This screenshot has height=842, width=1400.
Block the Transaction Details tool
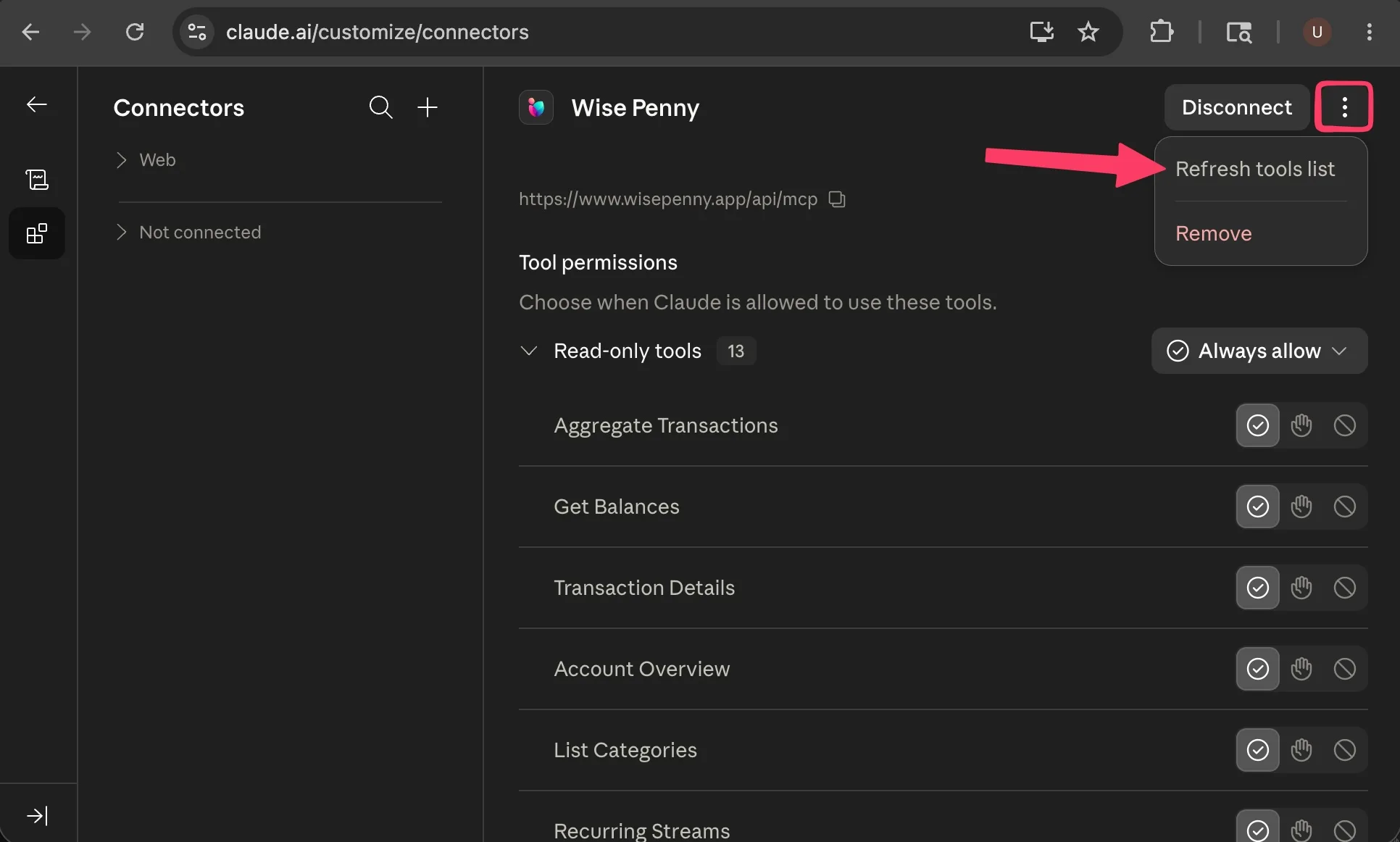pos(1345,588)
